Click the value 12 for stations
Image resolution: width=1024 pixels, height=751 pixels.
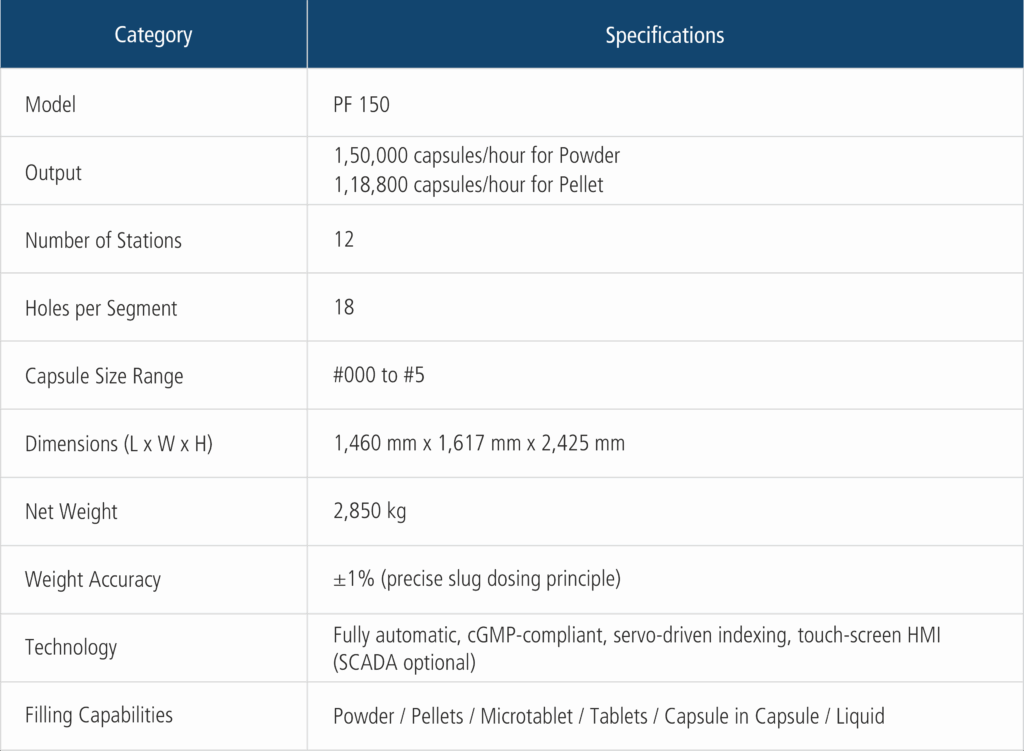coord(344,240)
